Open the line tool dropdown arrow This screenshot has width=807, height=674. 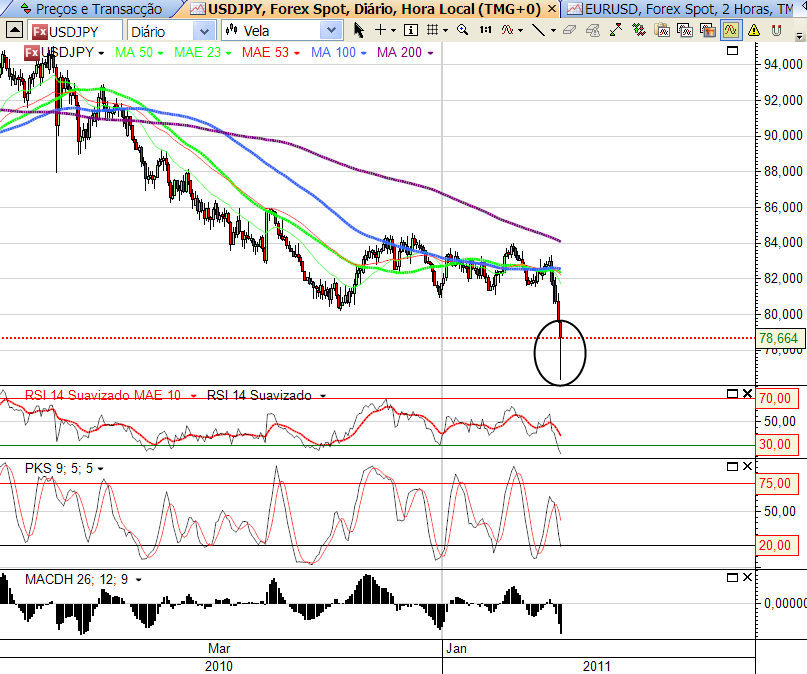pos(553,31)
